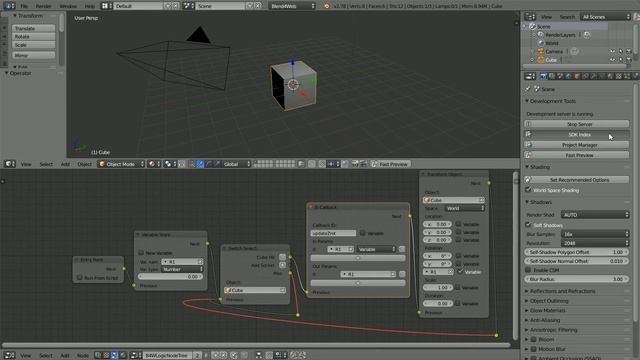Open the info editor type icon
The height and width of the screenshot is (360, 640).
point(9,6)
